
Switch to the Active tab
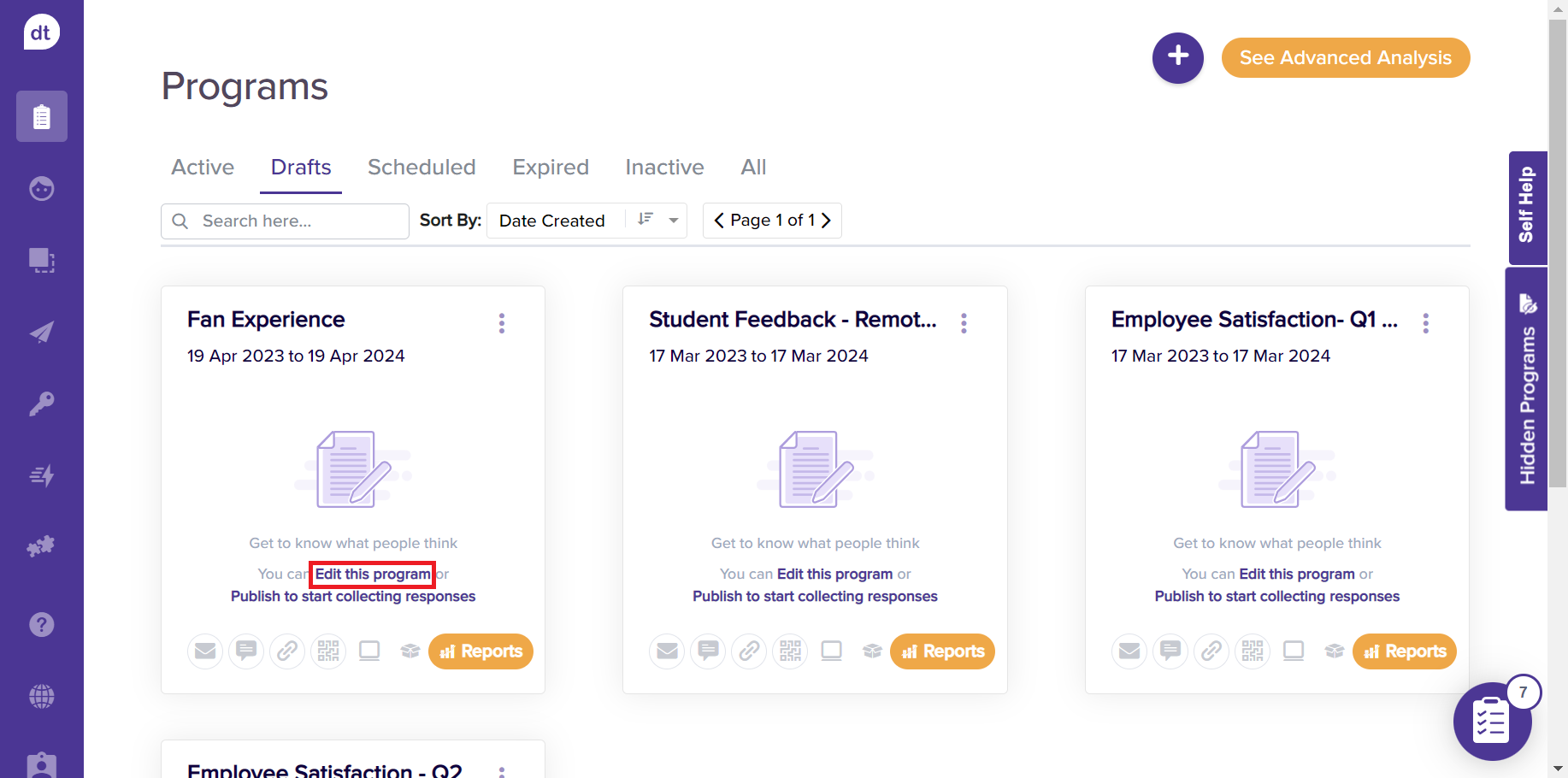203,168
